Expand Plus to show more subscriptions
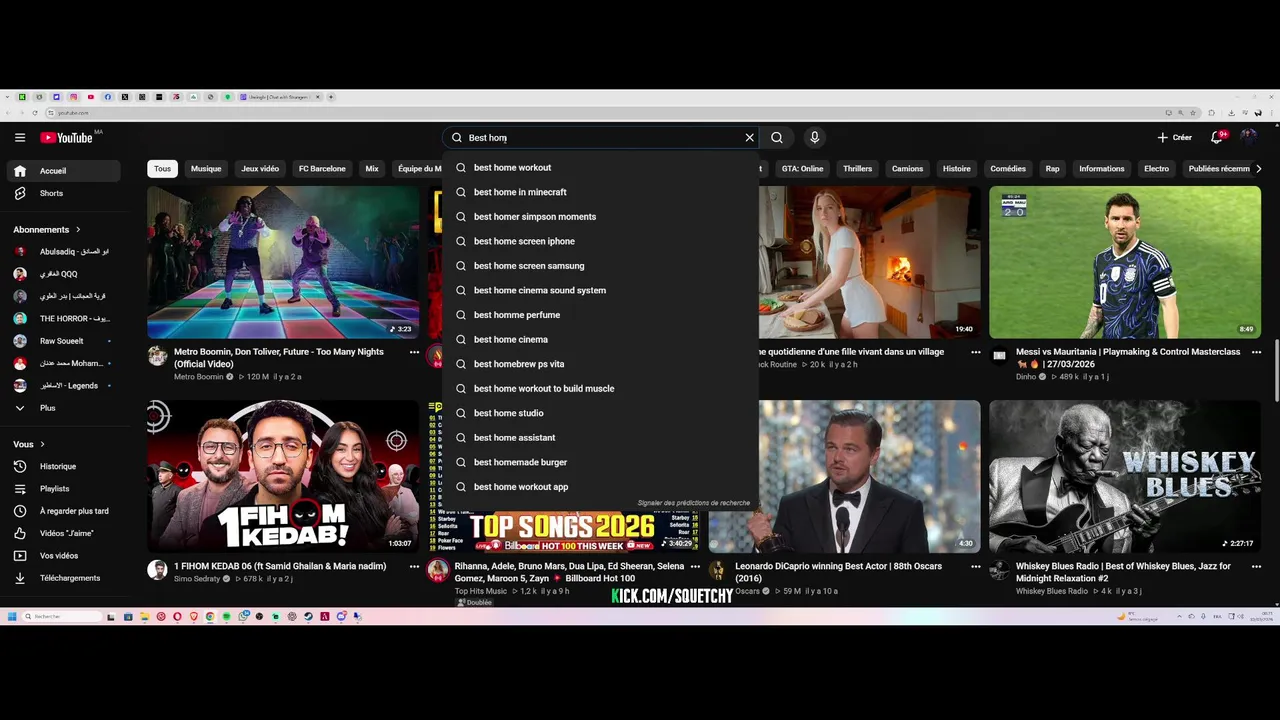 pos(64,408)
